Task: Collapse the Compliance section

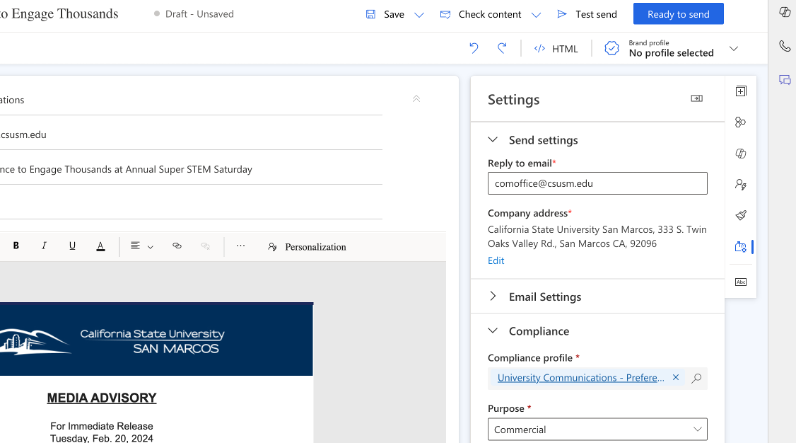Action: tap(493, 331)
